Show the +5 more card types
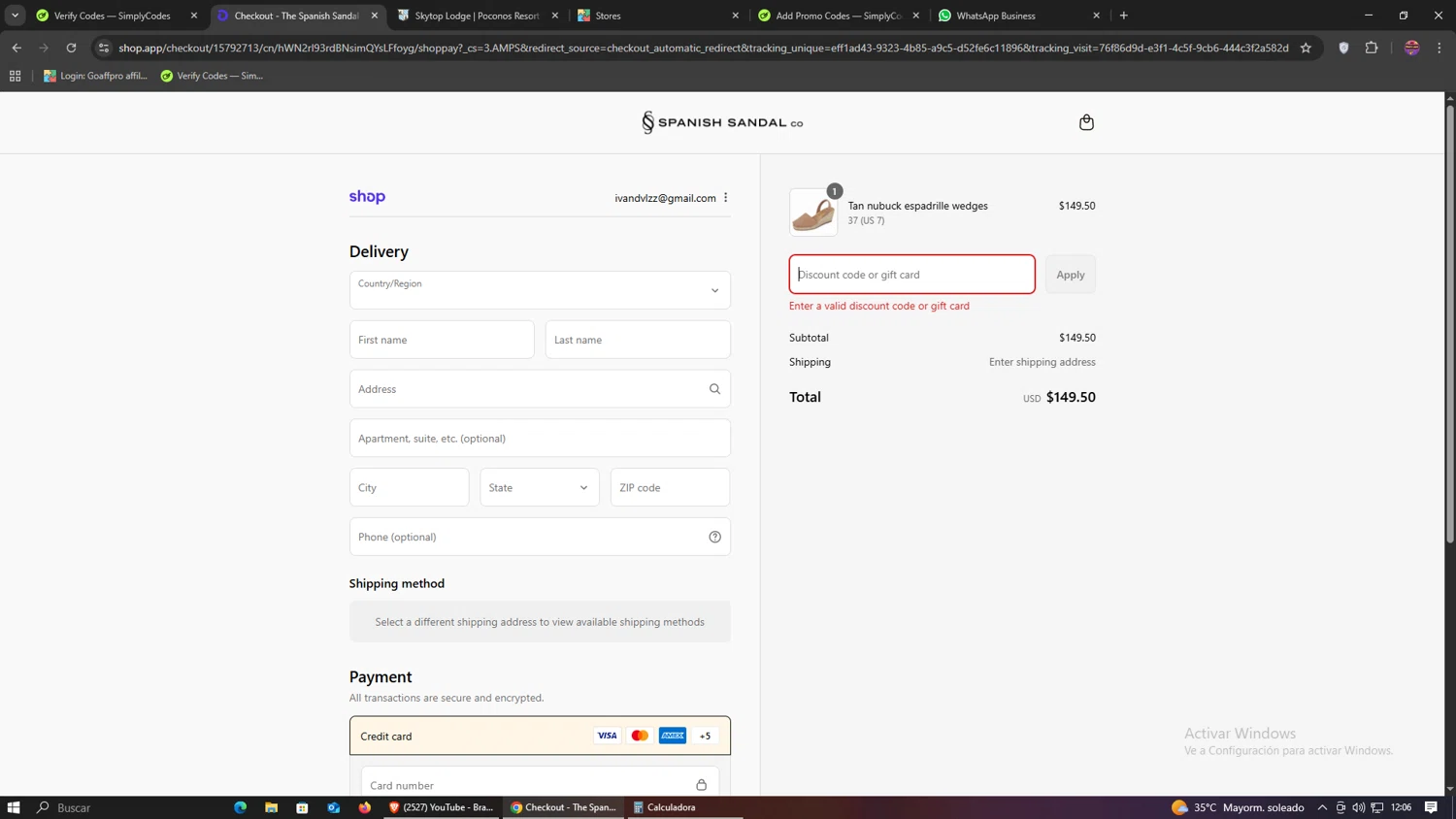The image size is (1456, 819). pos(706,736)
